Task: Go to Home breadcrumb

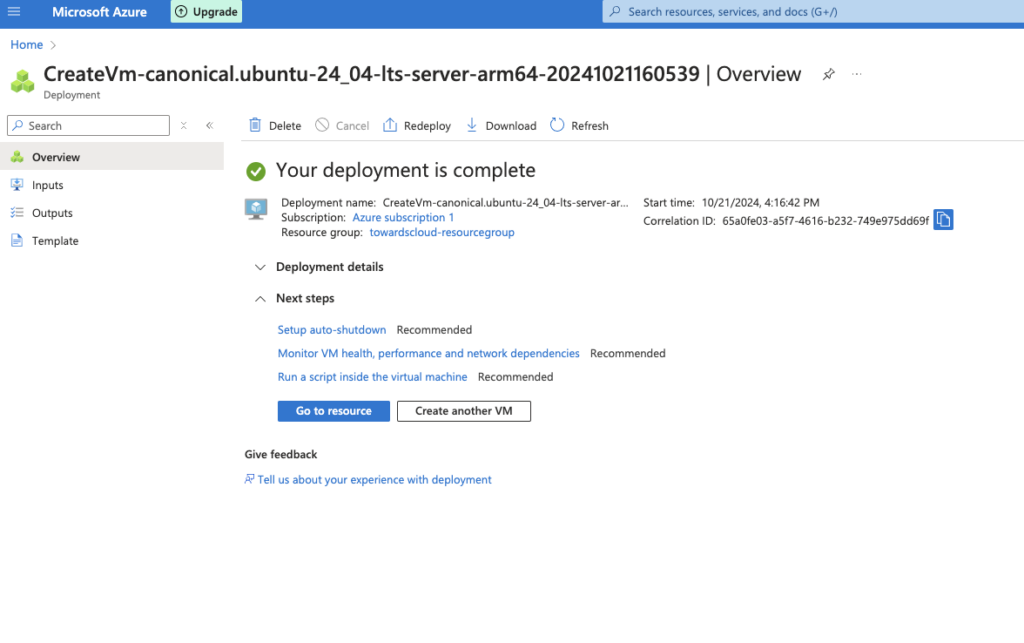Action: pyautogui.click(x=26, y=44)
